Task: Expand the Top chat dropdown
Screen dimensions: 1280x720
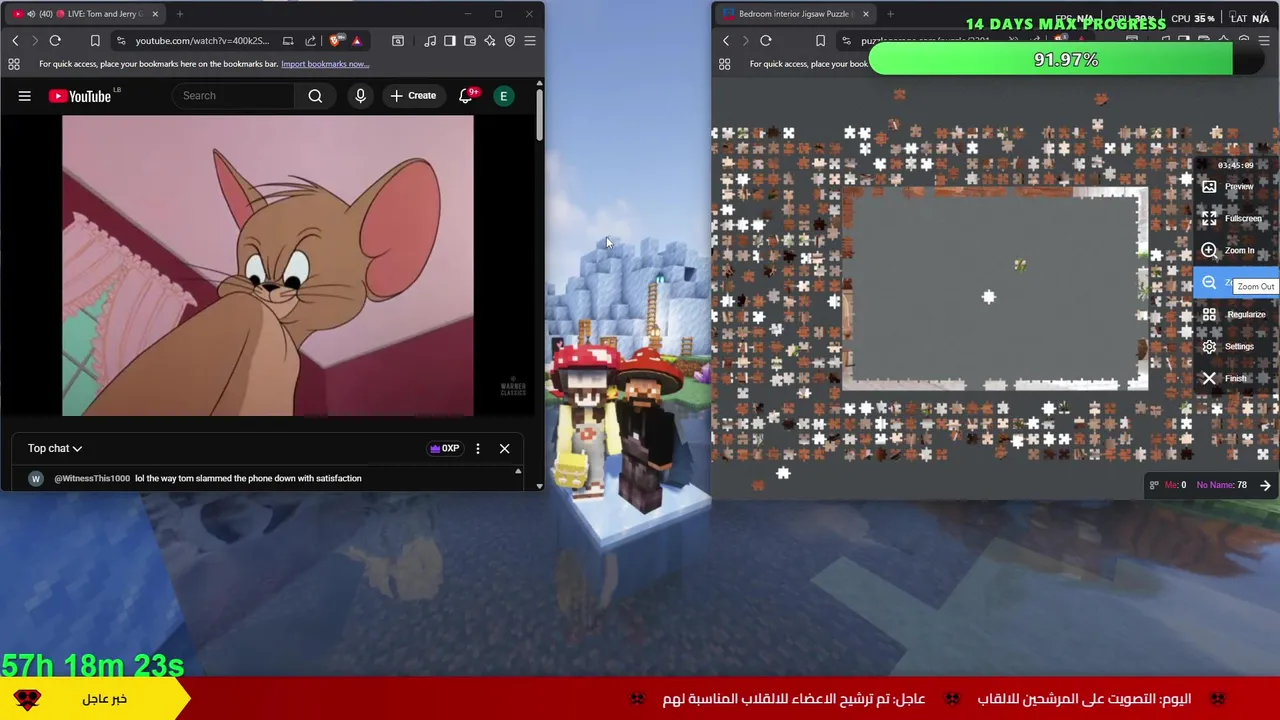Action: click(55, 448)
